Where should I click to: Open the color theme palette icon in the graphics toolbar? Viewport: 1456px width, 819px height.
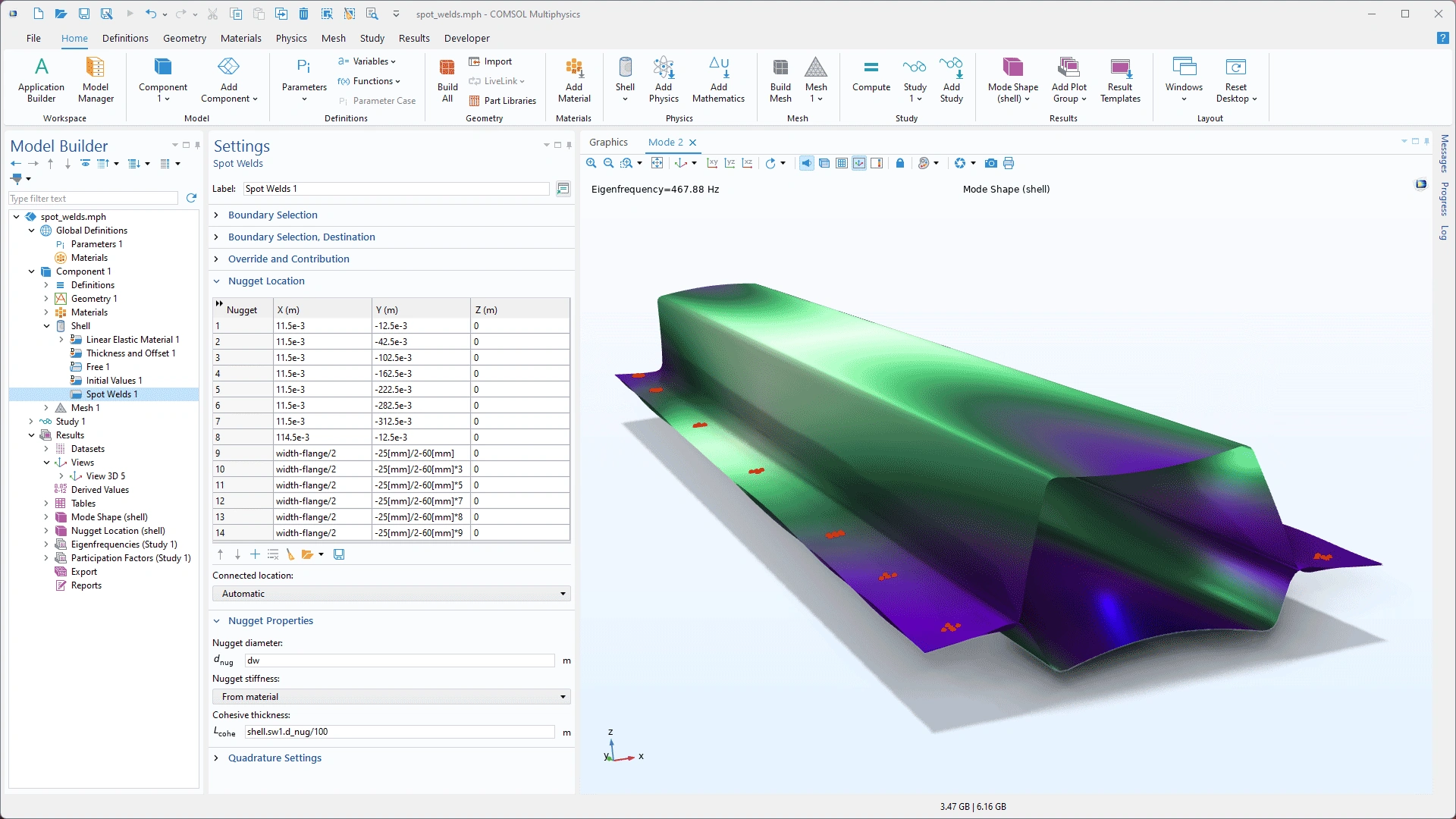[x=923, y=163]
